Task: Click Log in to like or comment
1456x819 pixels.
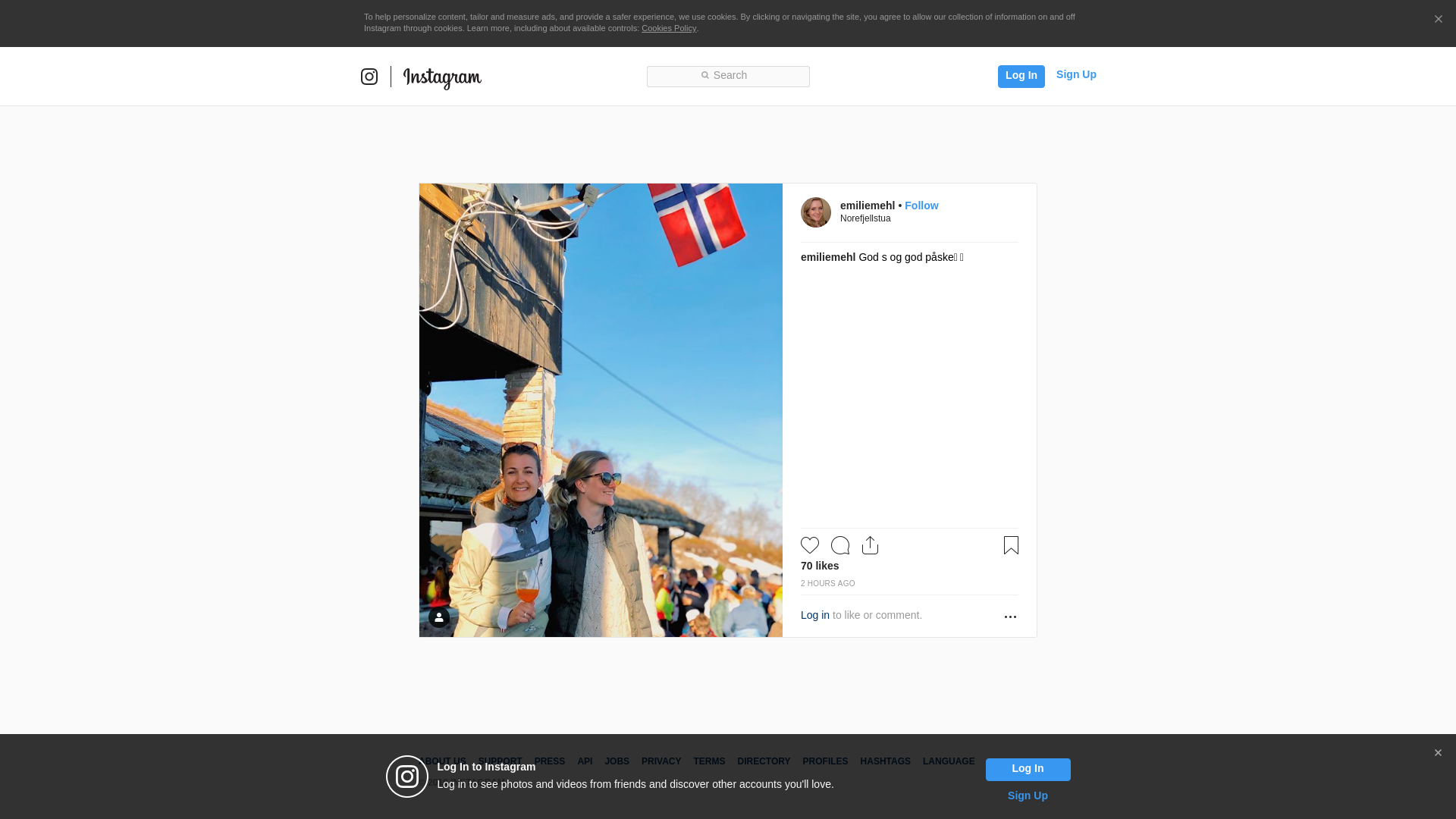Action: tap(815, 615)
